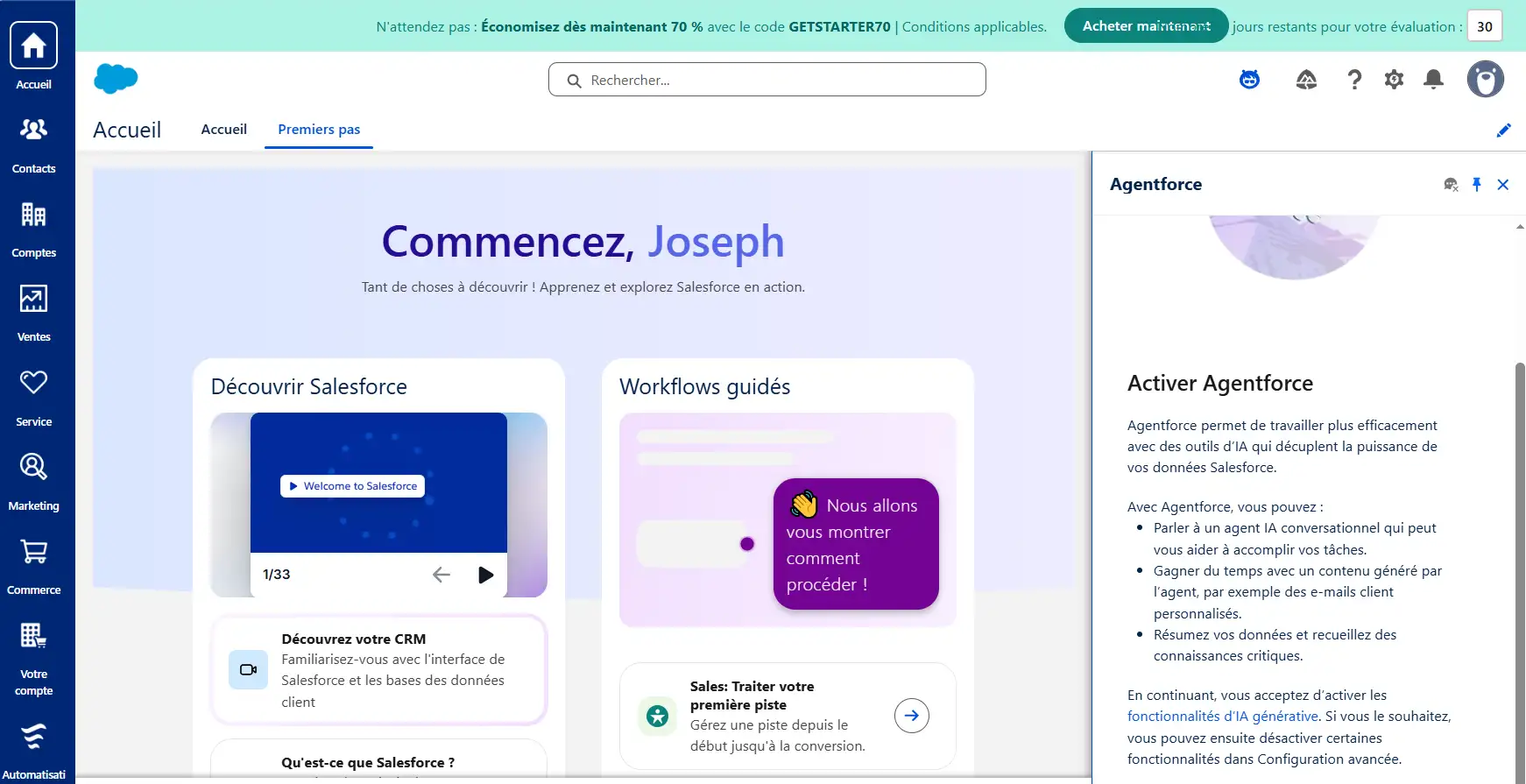1526x784 pixels.
Task: Go to Contacts in the sidebar
Action: 33,130
